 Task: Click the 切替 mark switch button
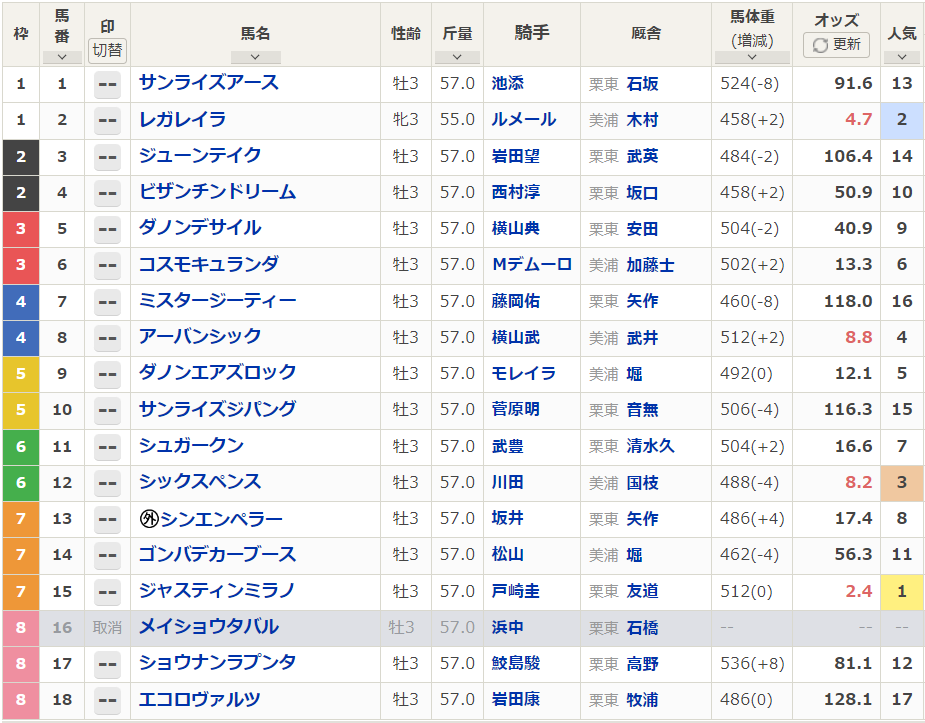pos(107,50)
